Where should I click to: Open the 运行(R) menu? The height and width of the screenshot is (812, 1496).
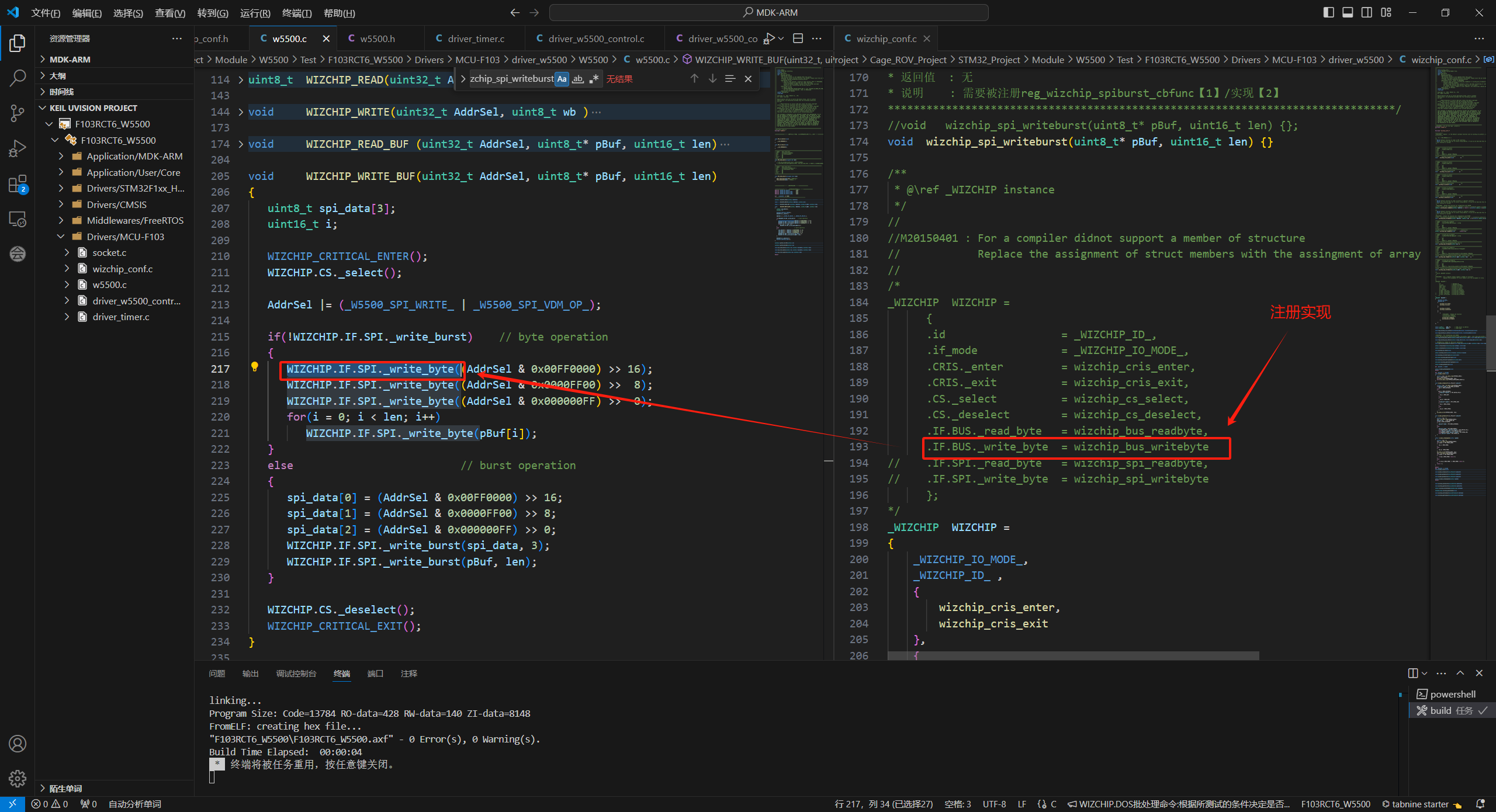click(255, 13)
